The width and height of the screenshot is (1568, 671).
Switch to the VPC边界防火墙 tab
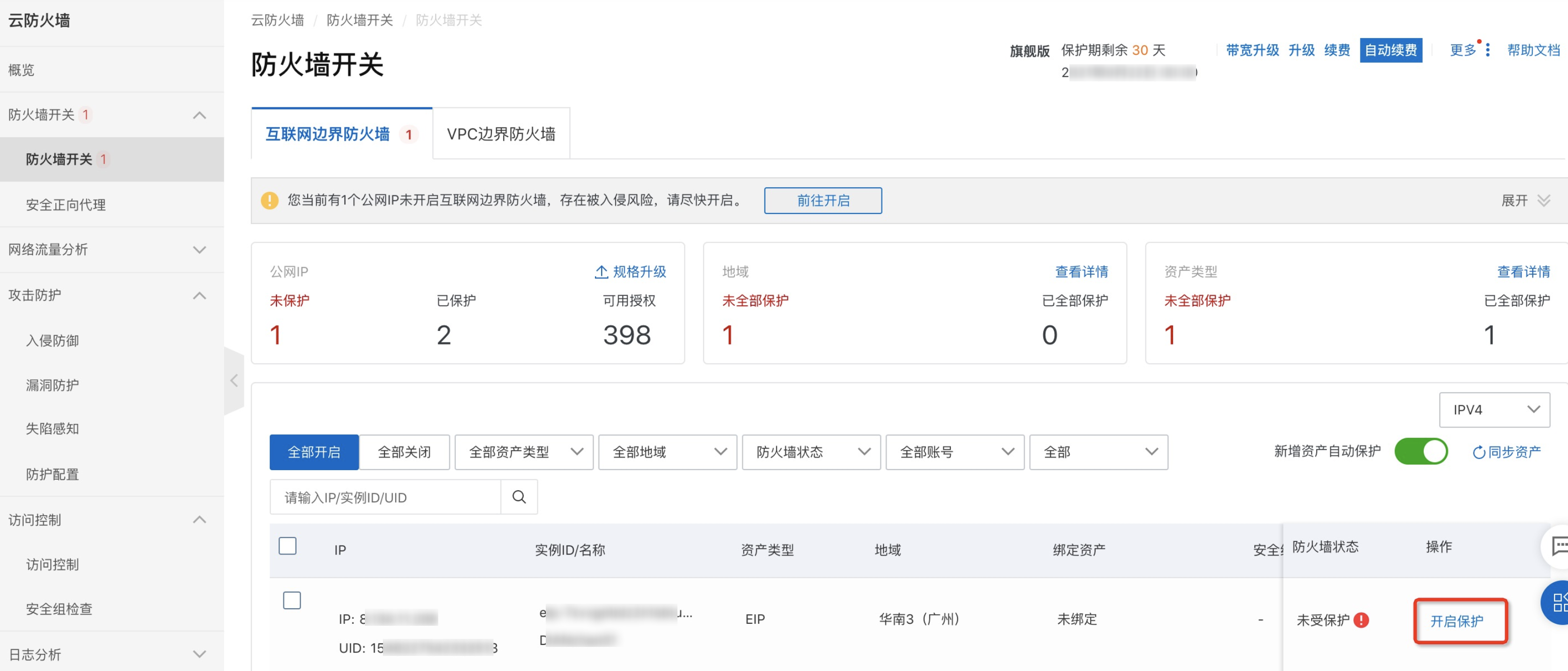pyautogui.click(x=501, y=134)
